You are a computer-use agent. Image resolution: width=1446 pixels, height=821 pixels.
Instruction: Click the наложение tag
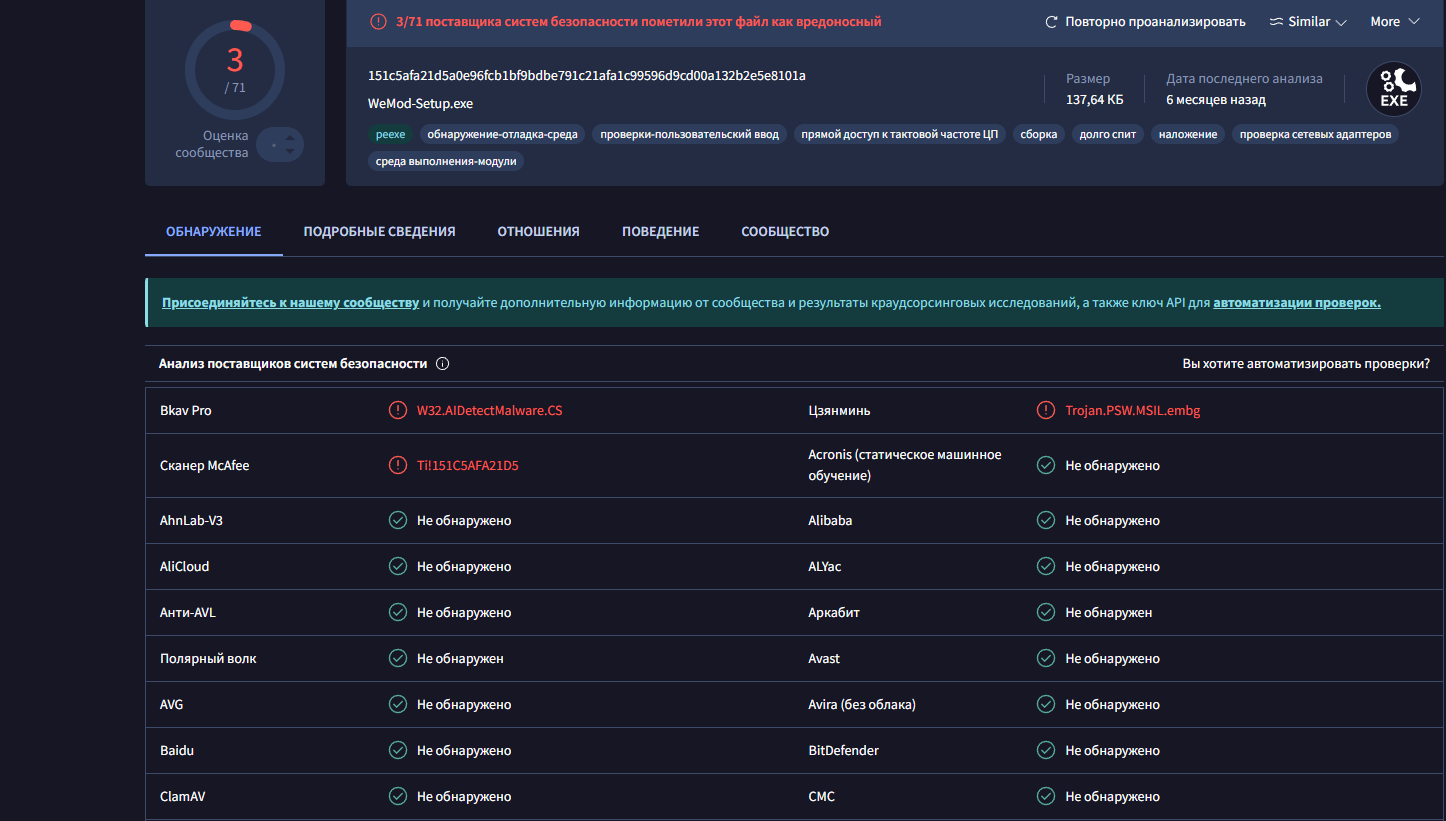pos(1188,134)
